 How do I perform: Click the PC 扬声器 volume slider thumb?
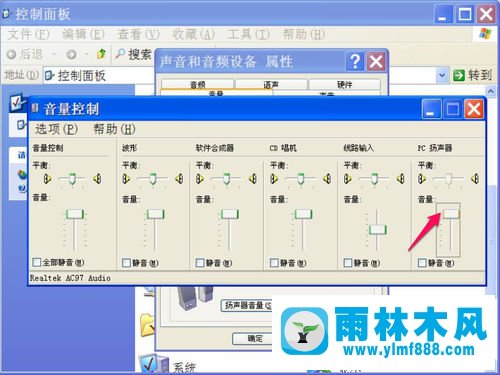point(451,214)
